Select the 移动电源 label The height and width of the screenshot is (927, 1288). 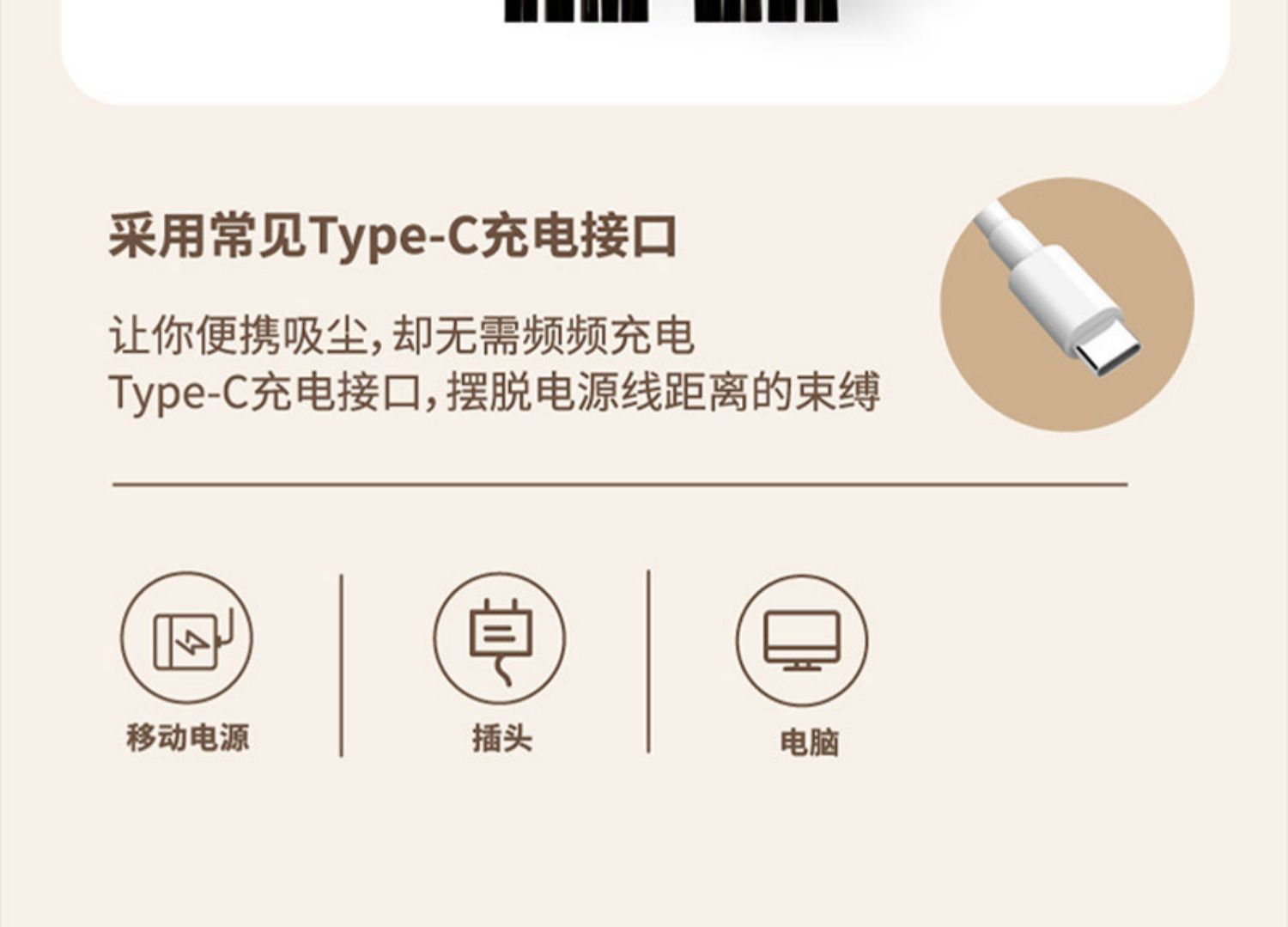click(187, 737)
